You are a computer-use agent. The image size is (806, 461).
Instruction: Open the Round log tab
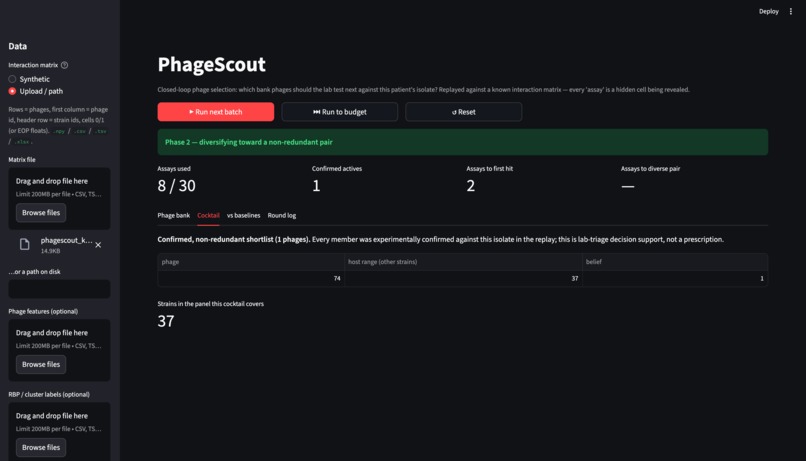click(x=282, y=215)
